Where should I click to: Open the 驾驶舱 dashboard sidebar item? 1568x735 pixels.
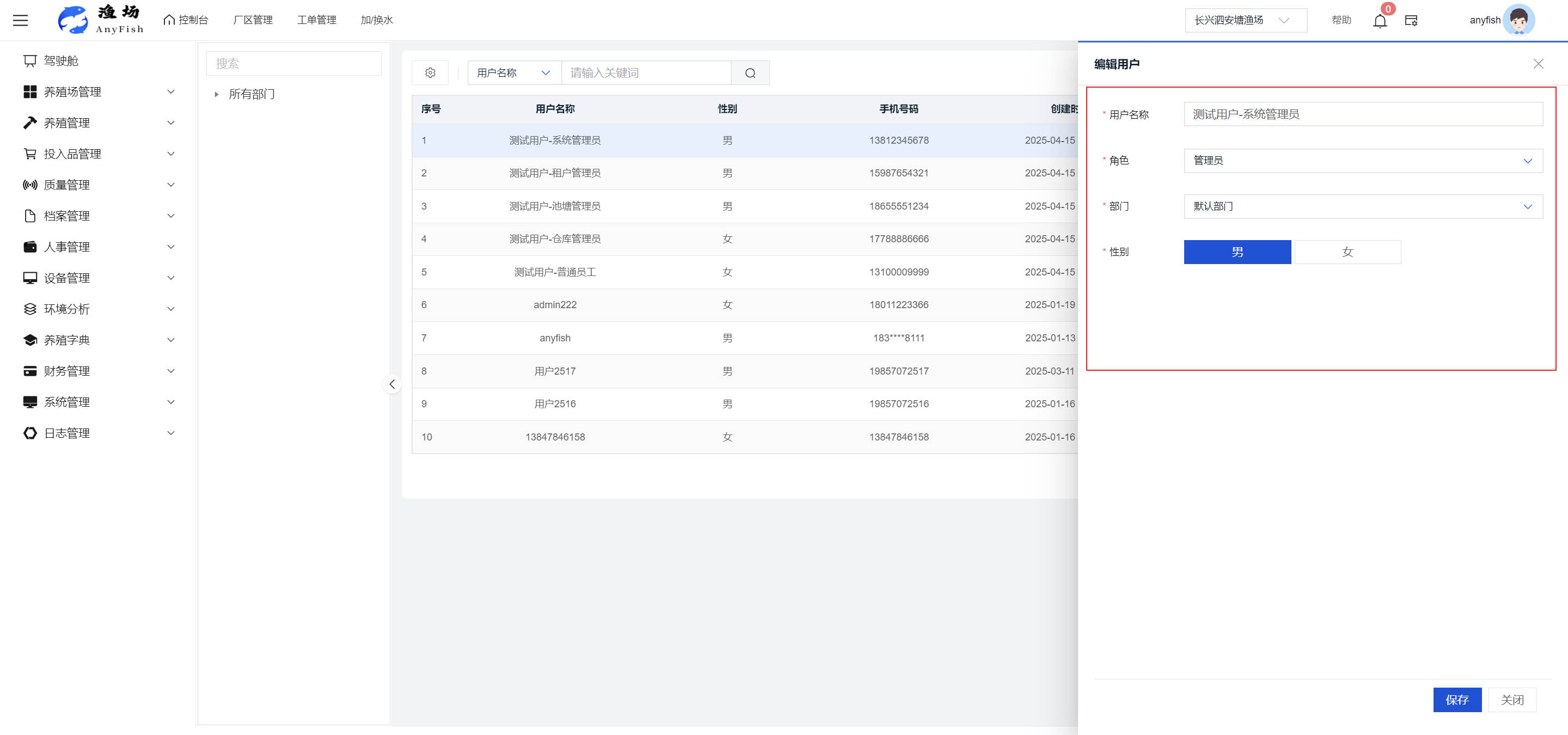click(61, 61)
